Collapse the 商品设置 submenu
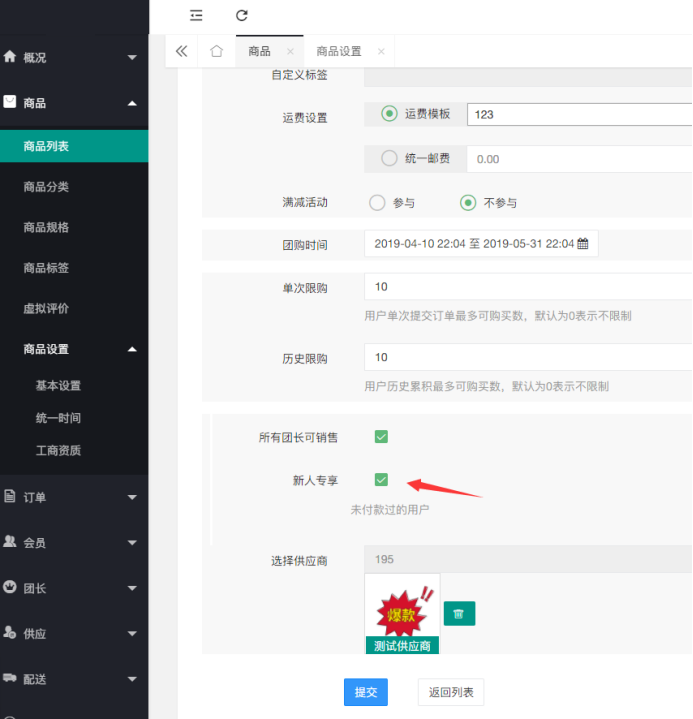The width and height of the screenshot is (693, 719). [x=132, y=349]
